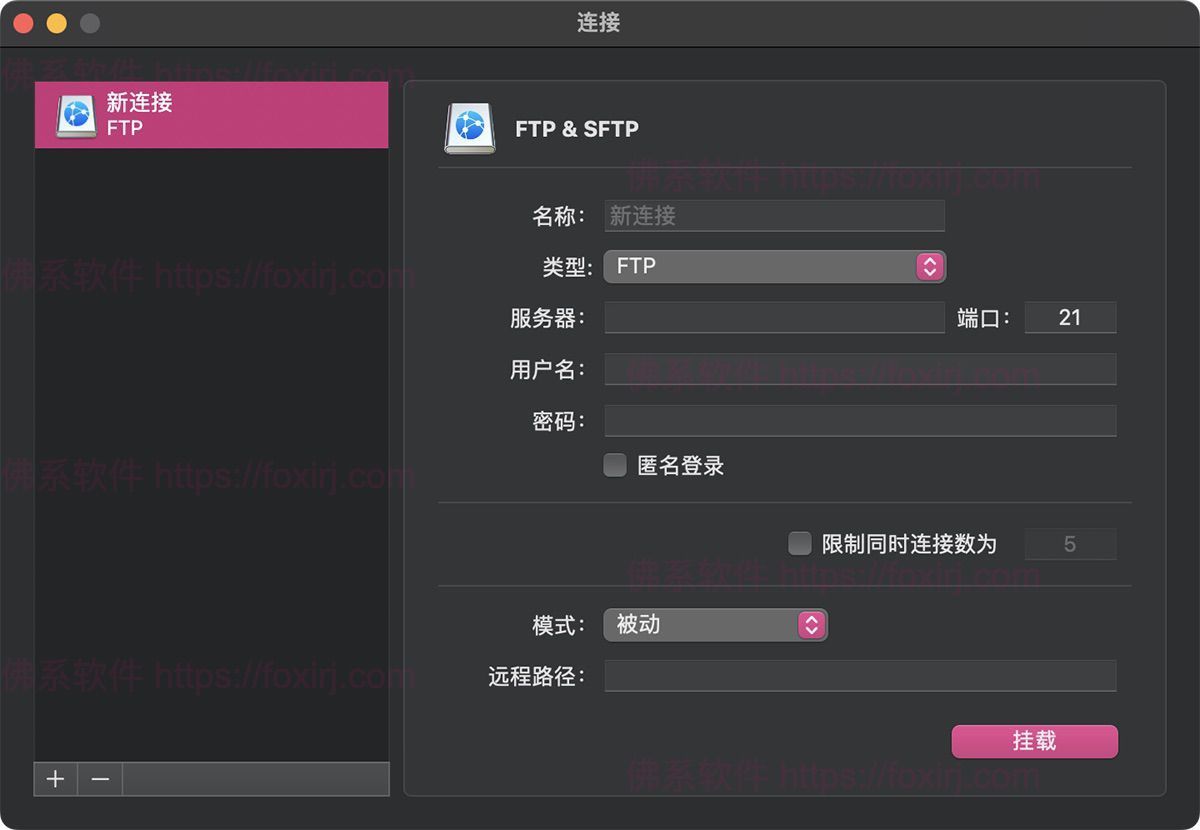The image size is (1200, 830).
Task: Click the 名称 text field
Action: [x=775, y=215]
